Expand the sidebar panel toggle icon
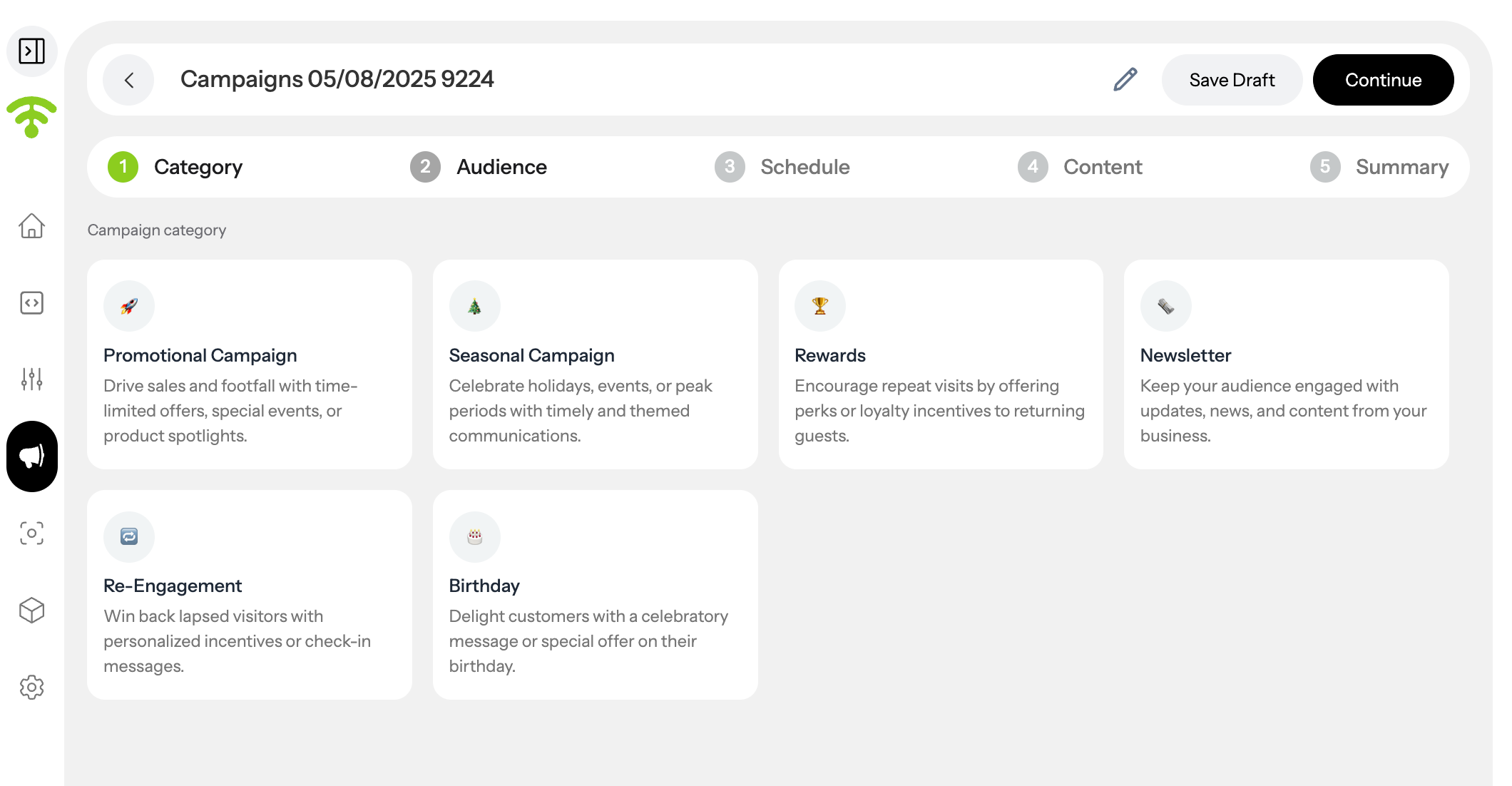The height and width of the screenshot is (786, 1512). [31, 51]
